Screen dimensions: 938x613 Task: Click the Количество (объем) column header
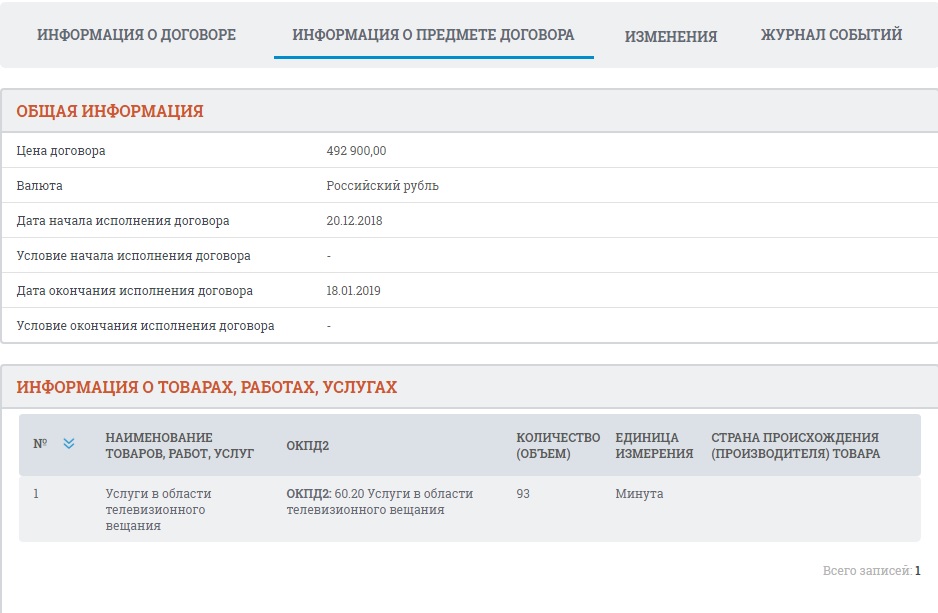click(x=557, y=445)
